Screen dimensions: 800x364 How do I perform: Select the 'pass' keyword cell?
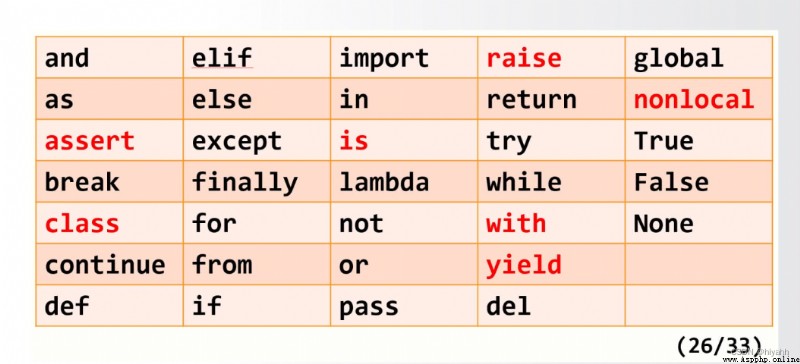404,306
